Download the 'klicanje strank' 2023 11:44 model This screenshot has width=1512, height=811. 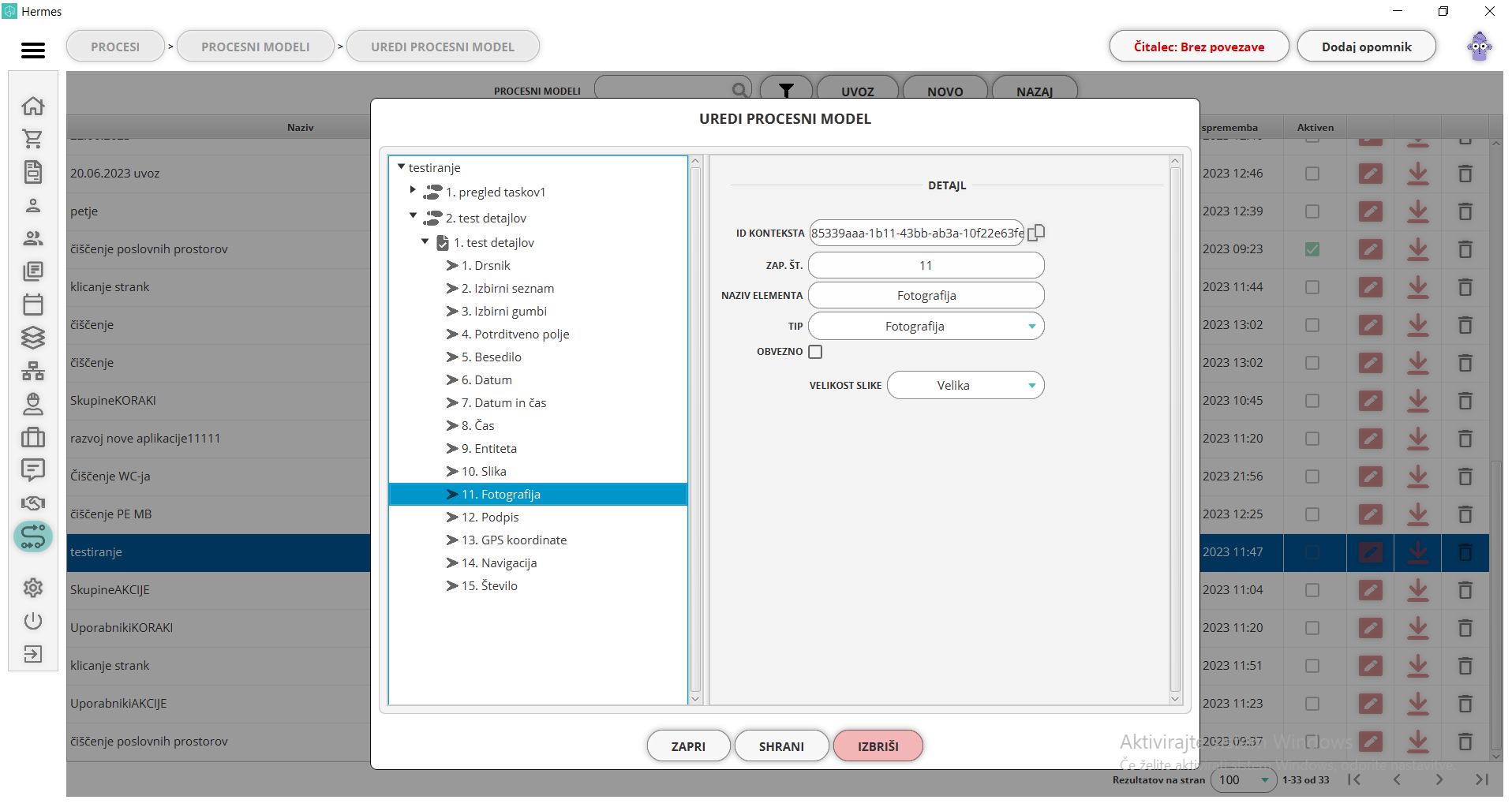[1418, 287]
